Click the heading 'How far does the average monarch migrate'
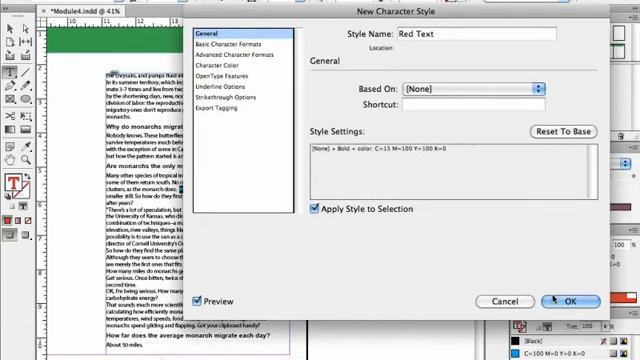Image resolution: width=640 pixels, height=360 pixels. click(188, 336)
